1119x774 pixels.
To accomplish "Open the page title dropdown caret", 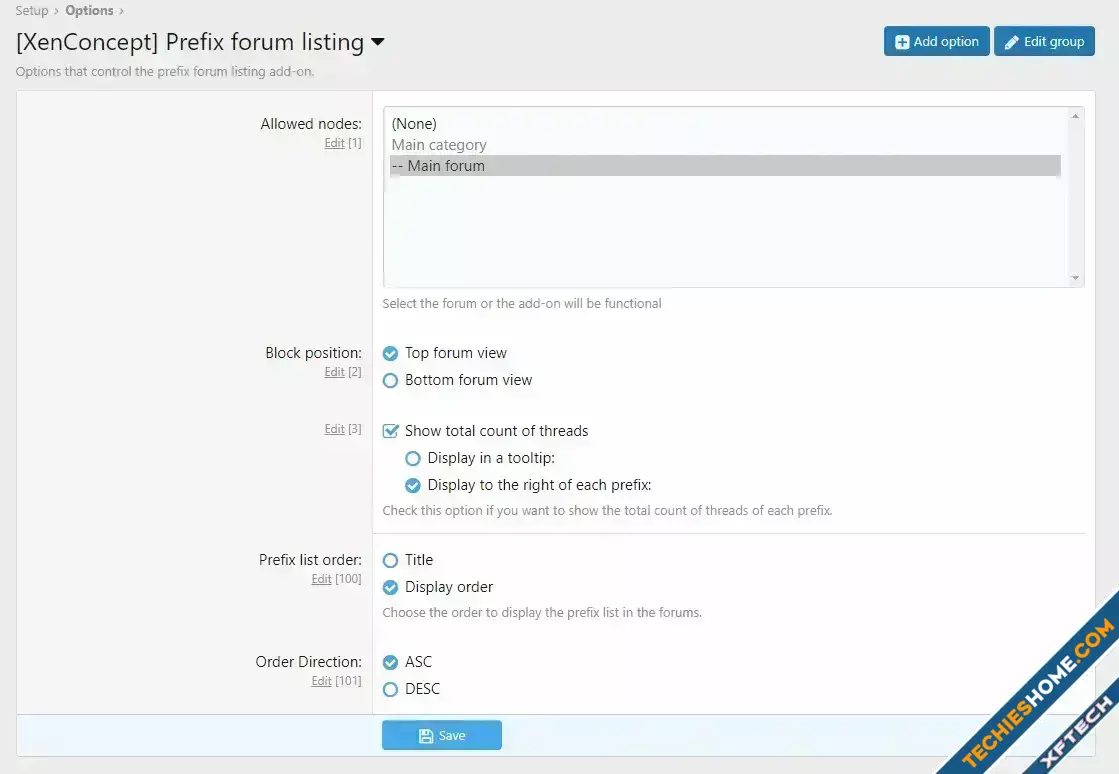I will 378,42.
